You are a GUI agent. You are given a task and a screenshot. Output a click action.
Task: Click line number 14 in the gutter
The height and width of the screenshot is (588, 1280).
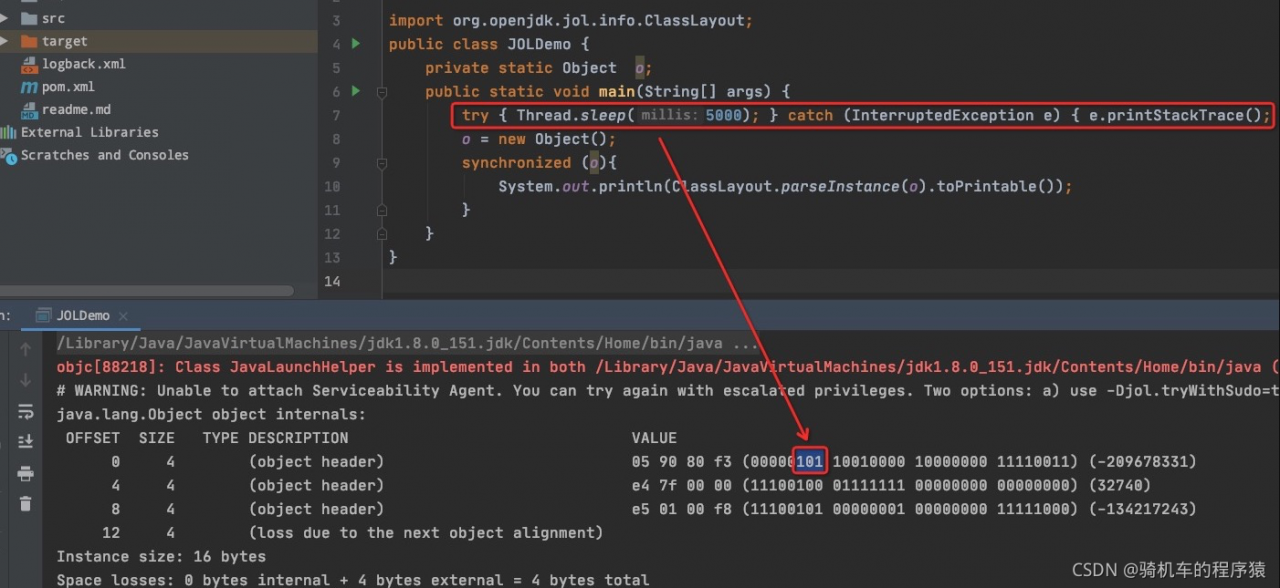333,281
